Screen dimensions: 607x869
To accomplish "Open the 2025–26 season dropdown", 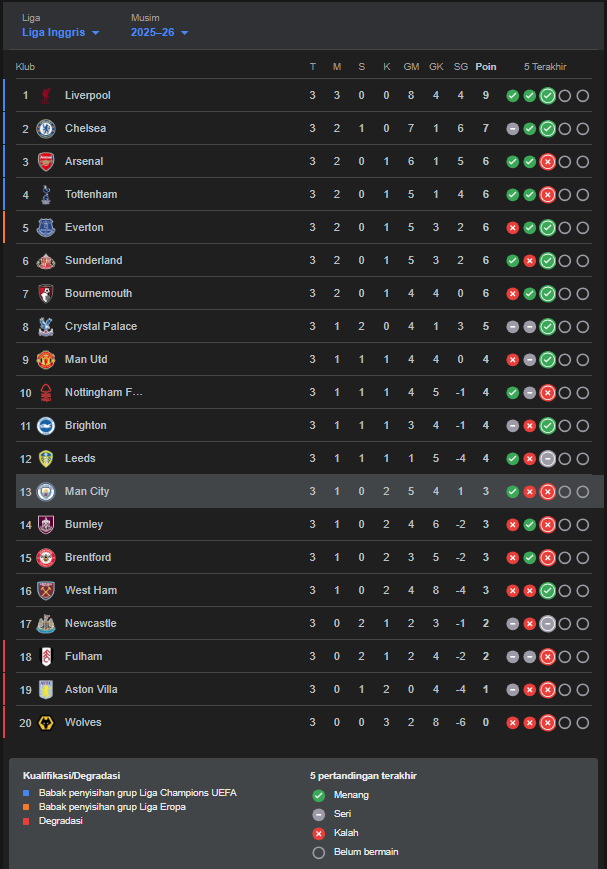I will pyautogui.click(x=159, y=32).
